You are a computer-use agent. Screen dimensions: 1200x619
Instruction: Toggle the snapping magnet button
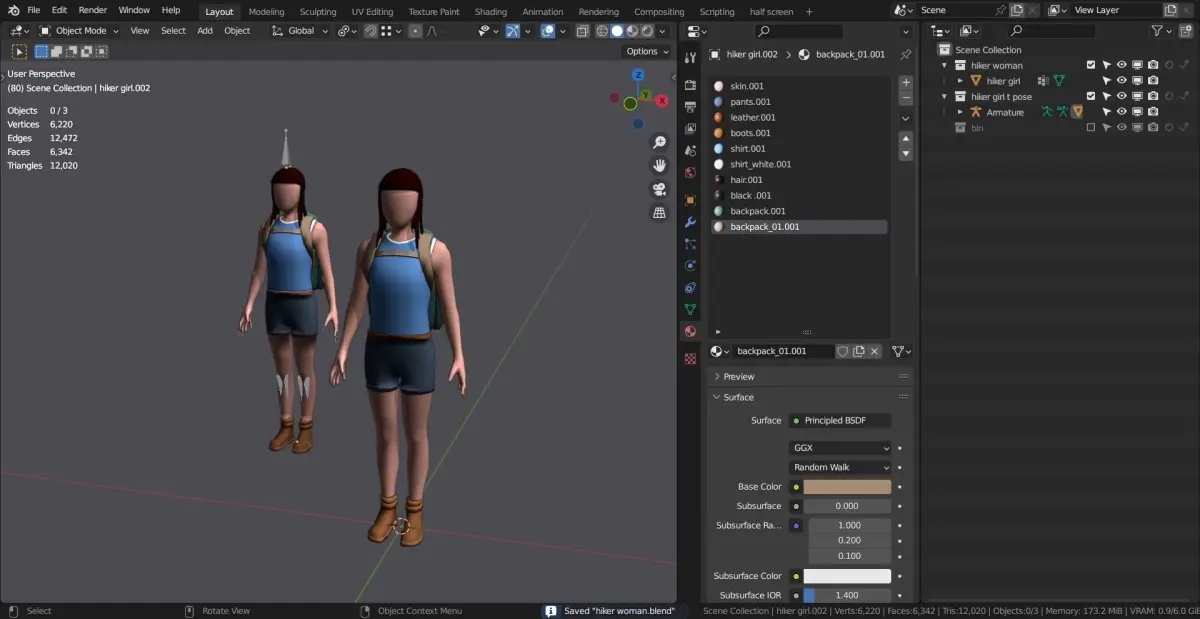[x=371, y=31]
